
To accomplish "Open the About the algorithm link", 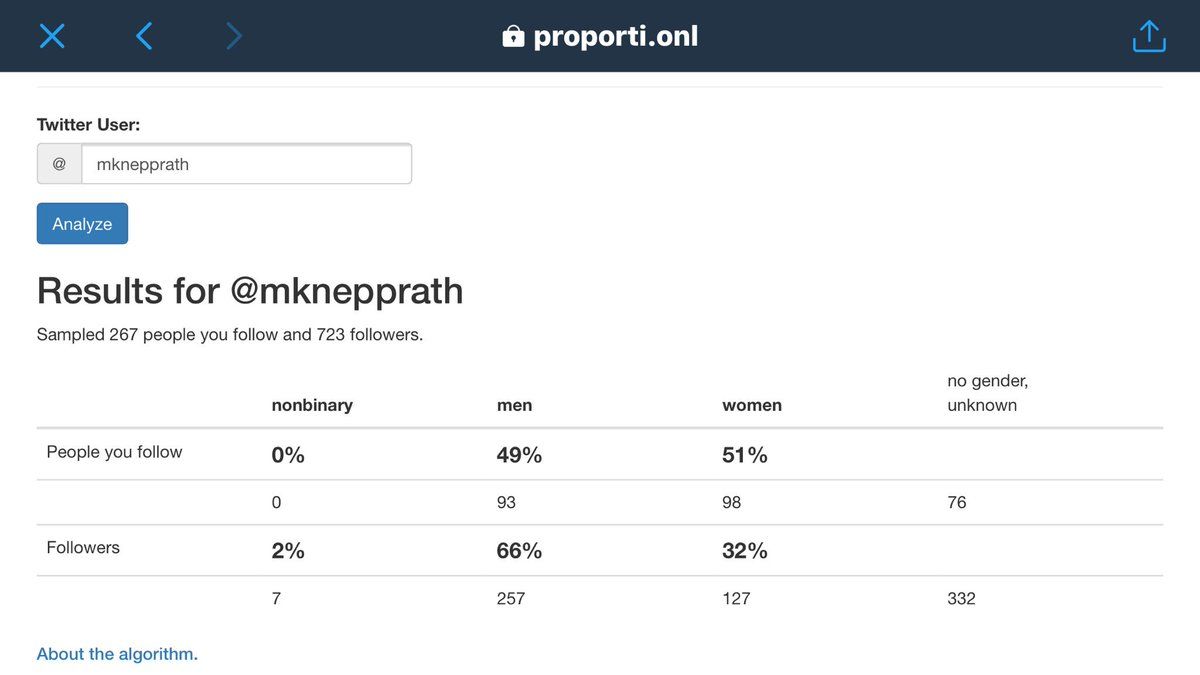I will point(117,654).
